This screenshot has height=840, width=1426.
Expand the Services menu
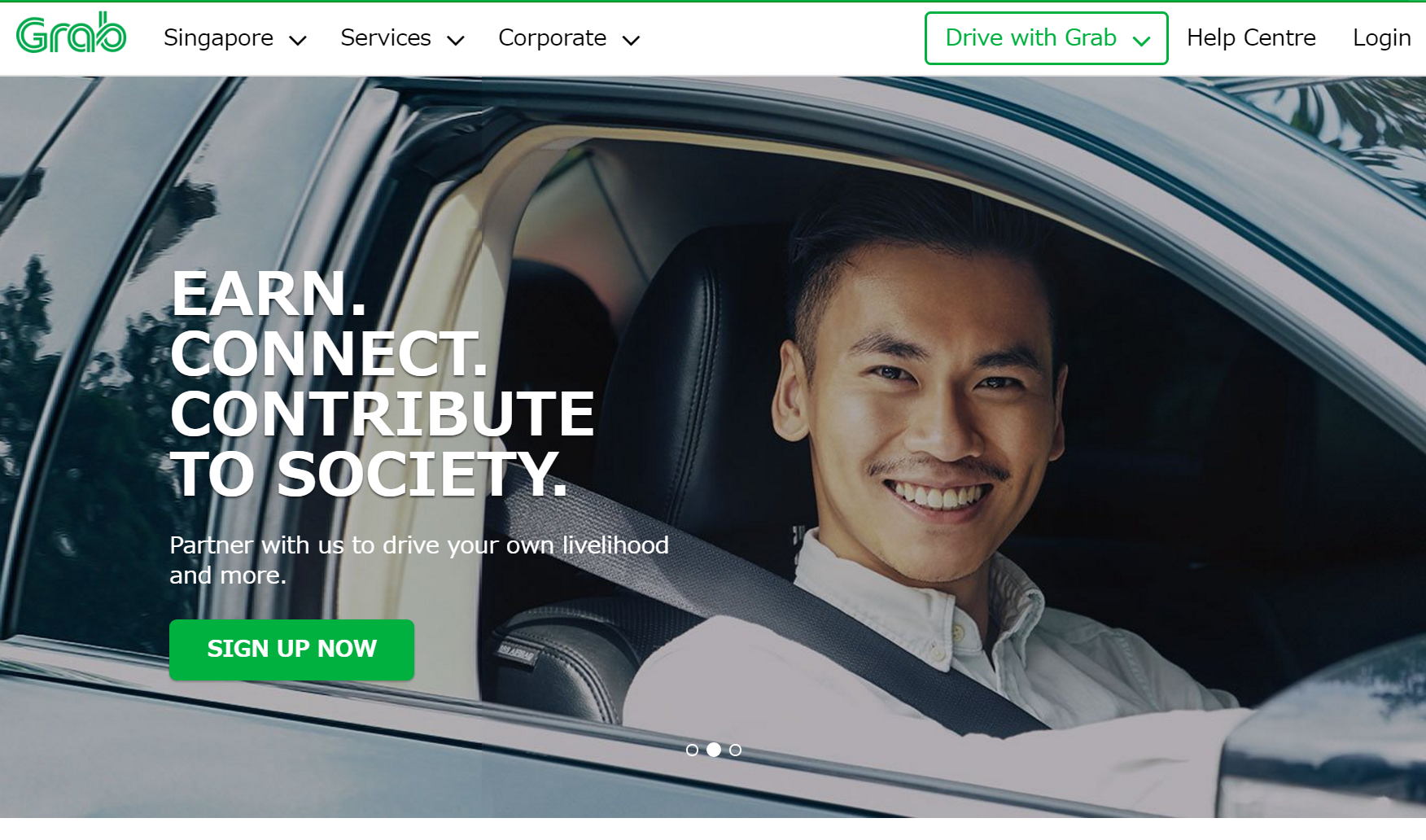coord(402,38)
